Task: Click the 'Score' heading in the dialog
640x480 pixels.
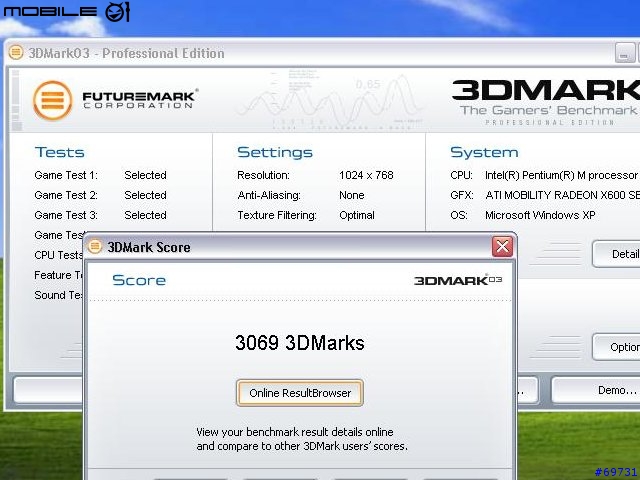Action: [139, 280]
